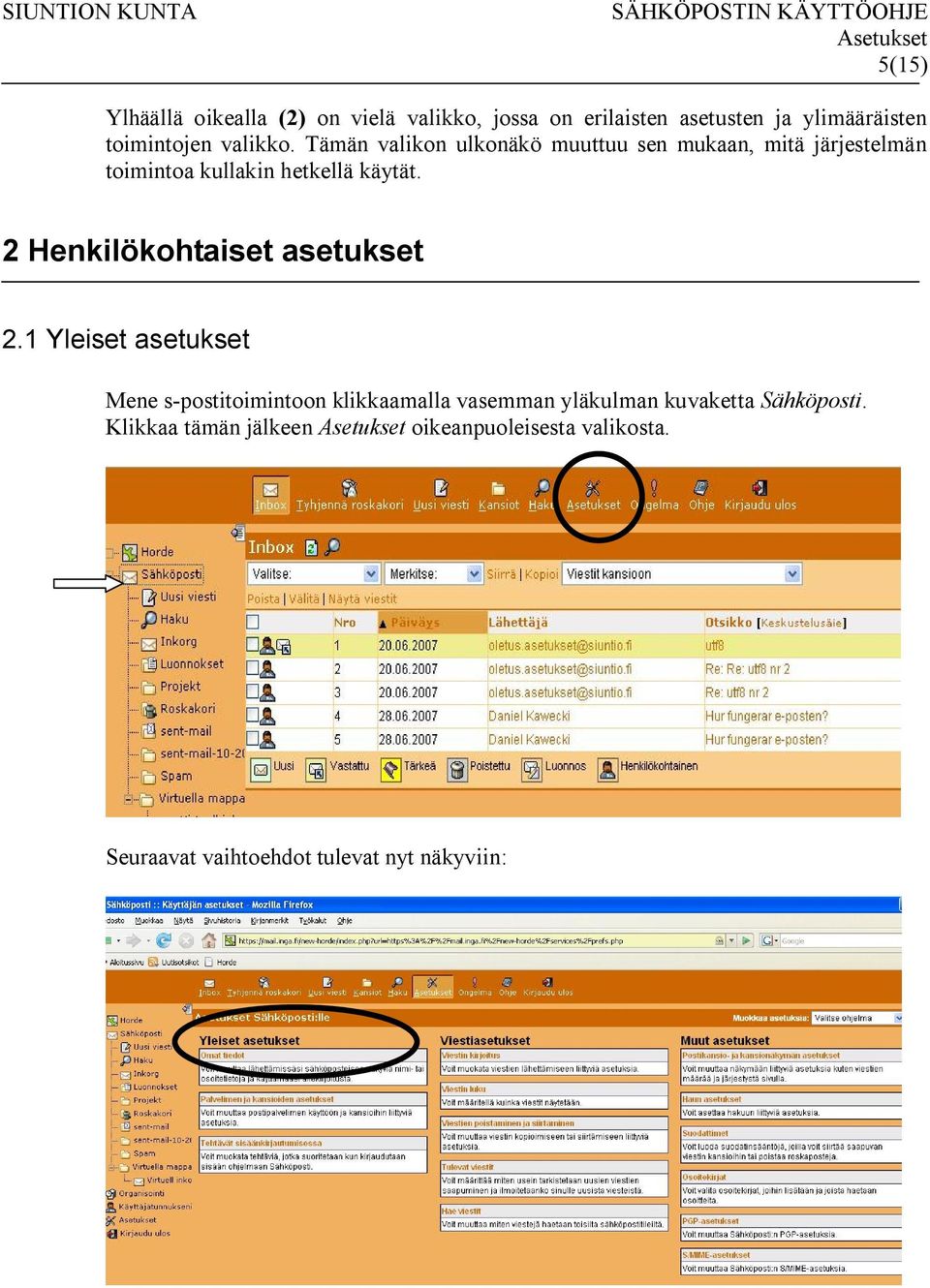Open Asetukset tools icon in upper toolbar
This screenshot has height=1288, width=930.
point(593,488)
